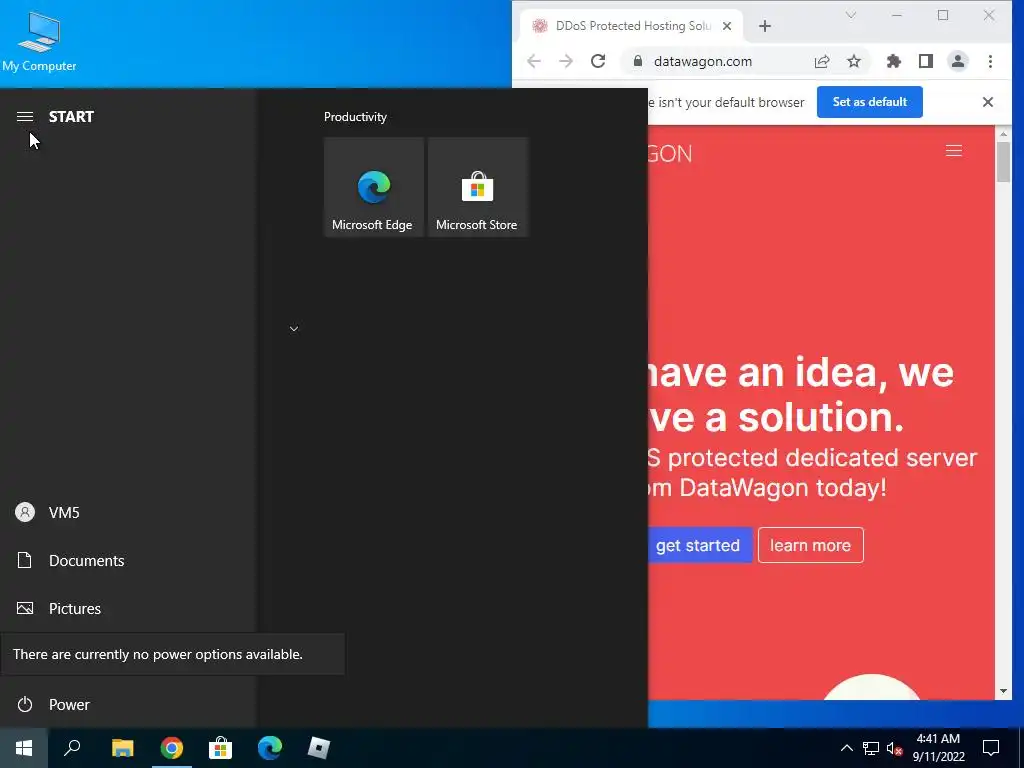Click the Windows Start button

[24, 748]
